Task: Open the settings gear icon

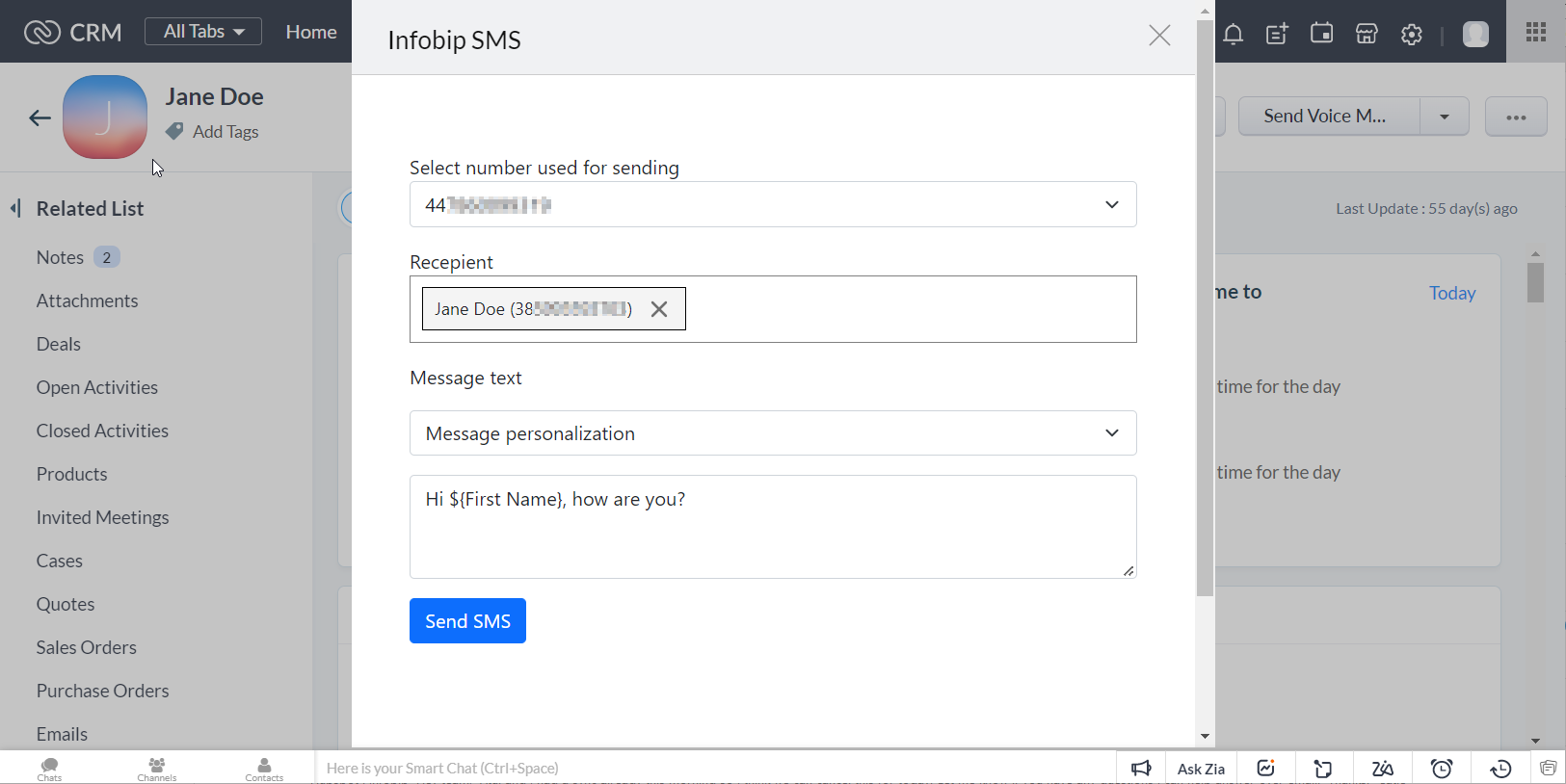Action: [1412, 35]
